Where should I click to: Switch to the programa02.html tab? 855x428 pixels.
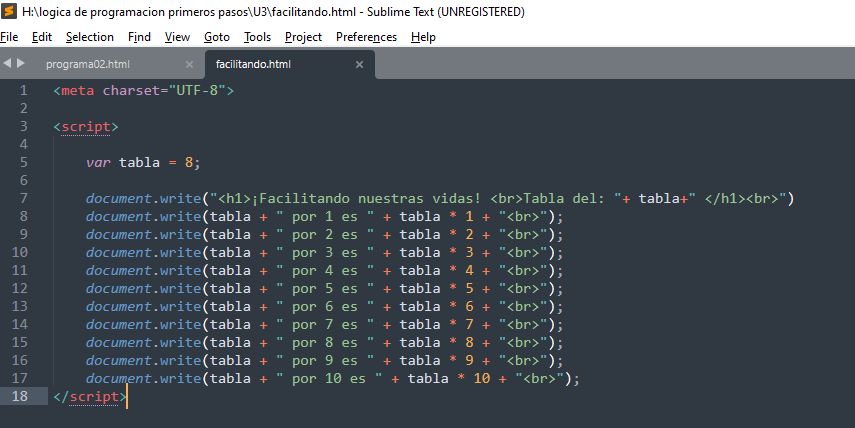pos(88,64)
